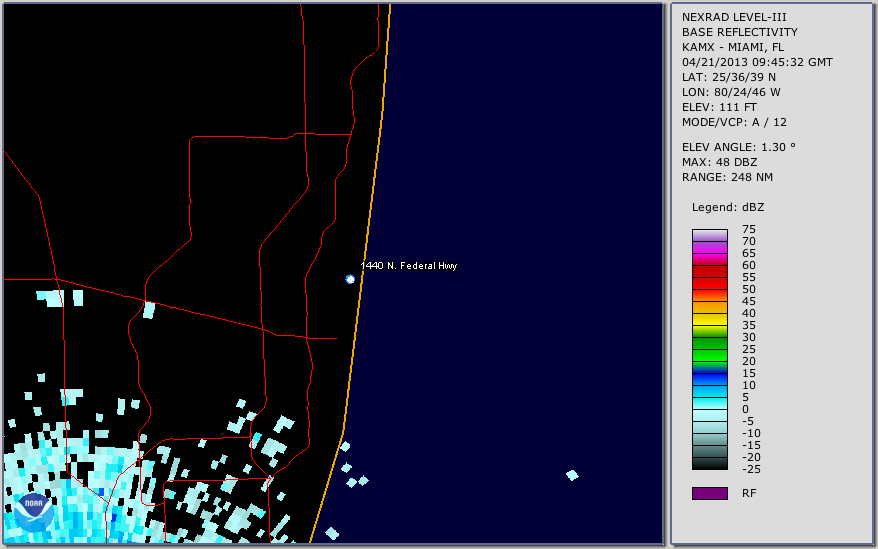Click the white location marker dot
Screen dimensions: 878x549
pos(350,279)
